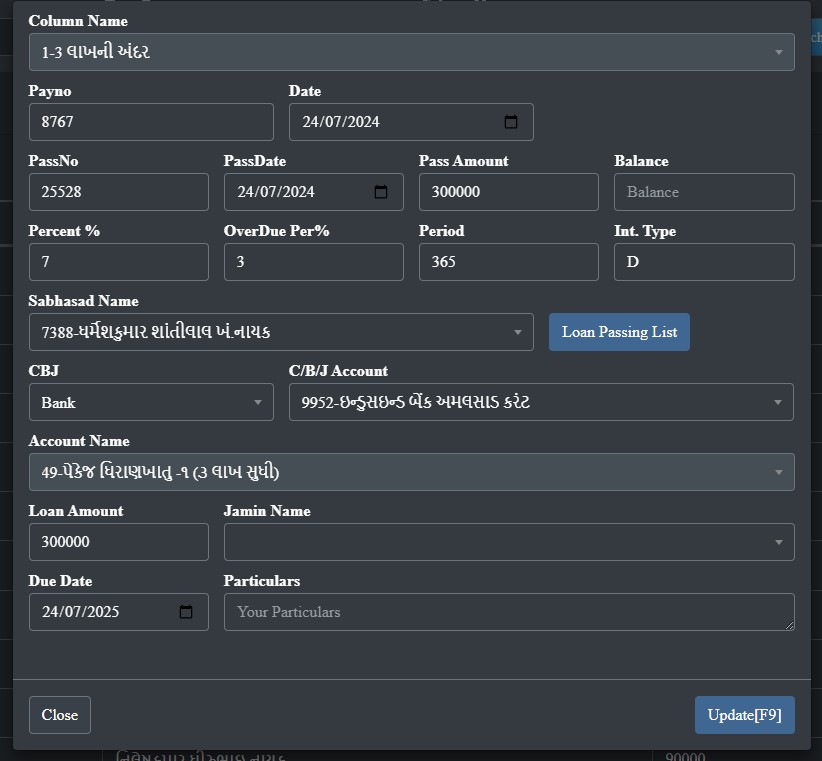Select the Loan Amount field
This screenshot has width=822, height=761.
pyautogui.click(x=118, y=542)
